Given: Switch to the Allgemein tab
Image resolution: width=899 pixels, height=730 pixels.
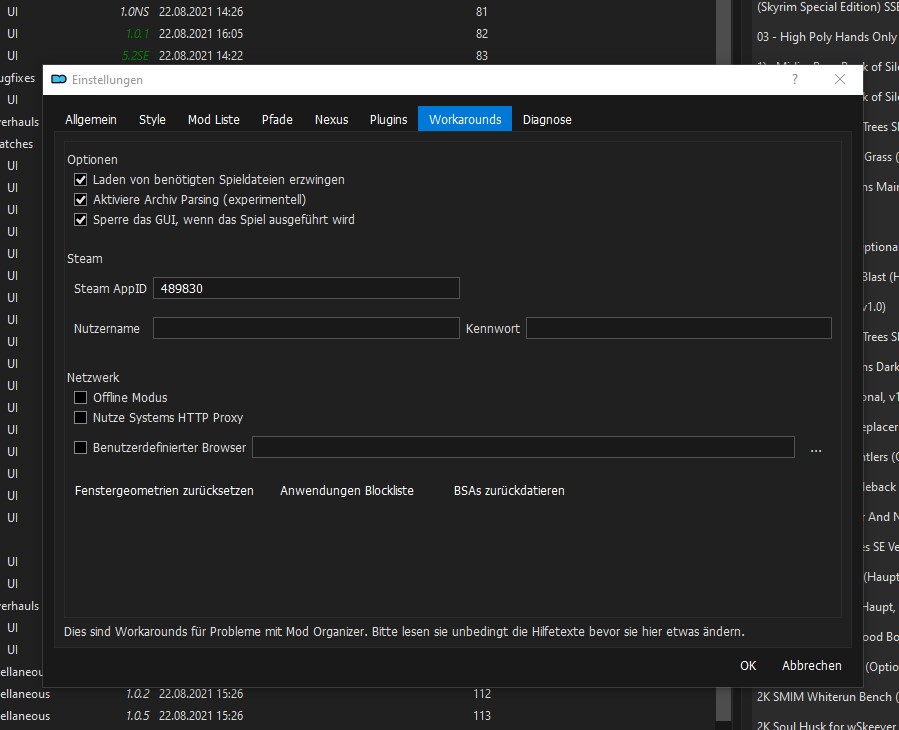Looking at the screenshot, I should point(91,119).
